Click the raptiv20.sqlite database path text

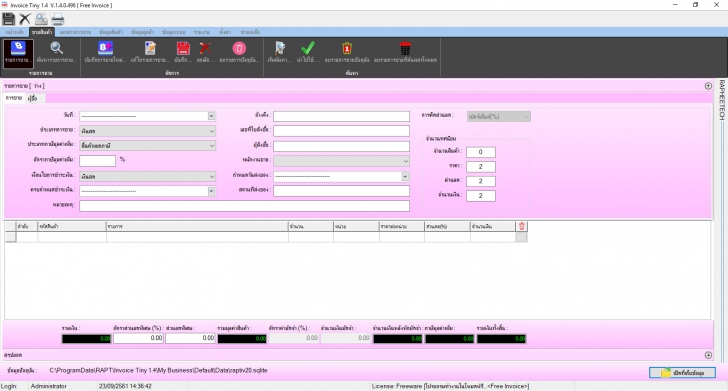tap(158, 371)
